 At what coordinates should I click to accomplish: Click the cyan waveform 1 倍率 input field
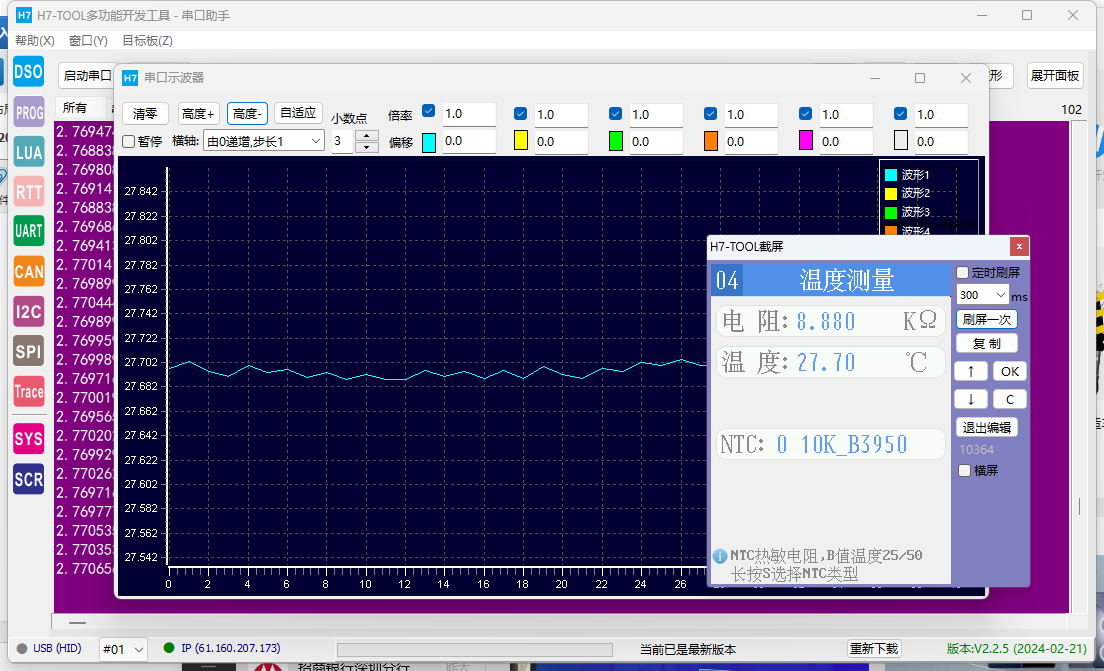468,113
